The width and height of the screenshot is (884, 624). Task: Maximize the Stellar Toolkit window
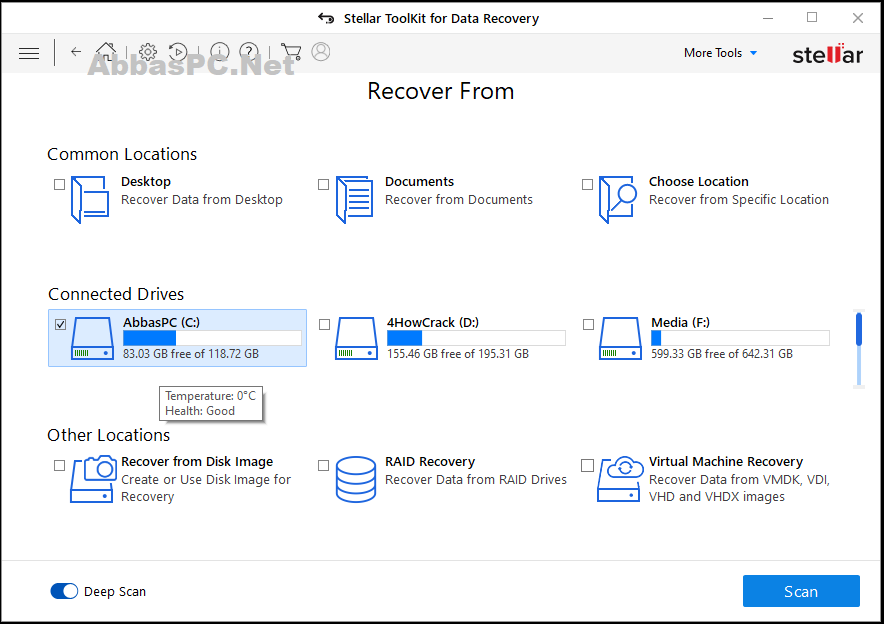[x=812, y=18]
